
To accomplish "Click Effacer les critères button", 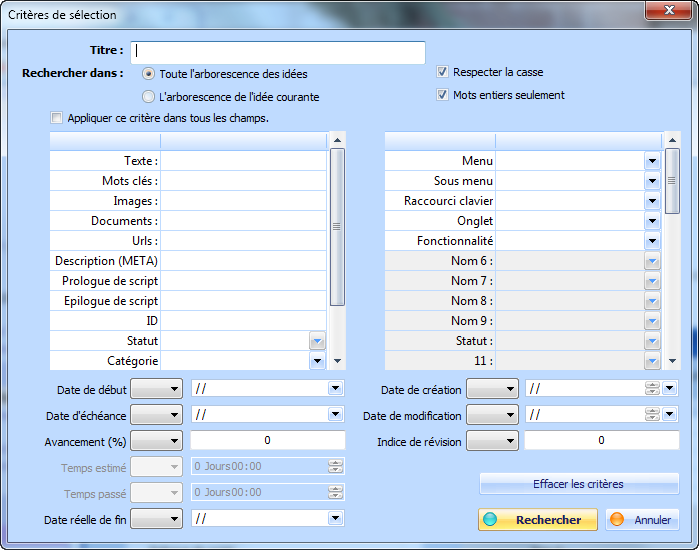I will click(x=579, y=484).
